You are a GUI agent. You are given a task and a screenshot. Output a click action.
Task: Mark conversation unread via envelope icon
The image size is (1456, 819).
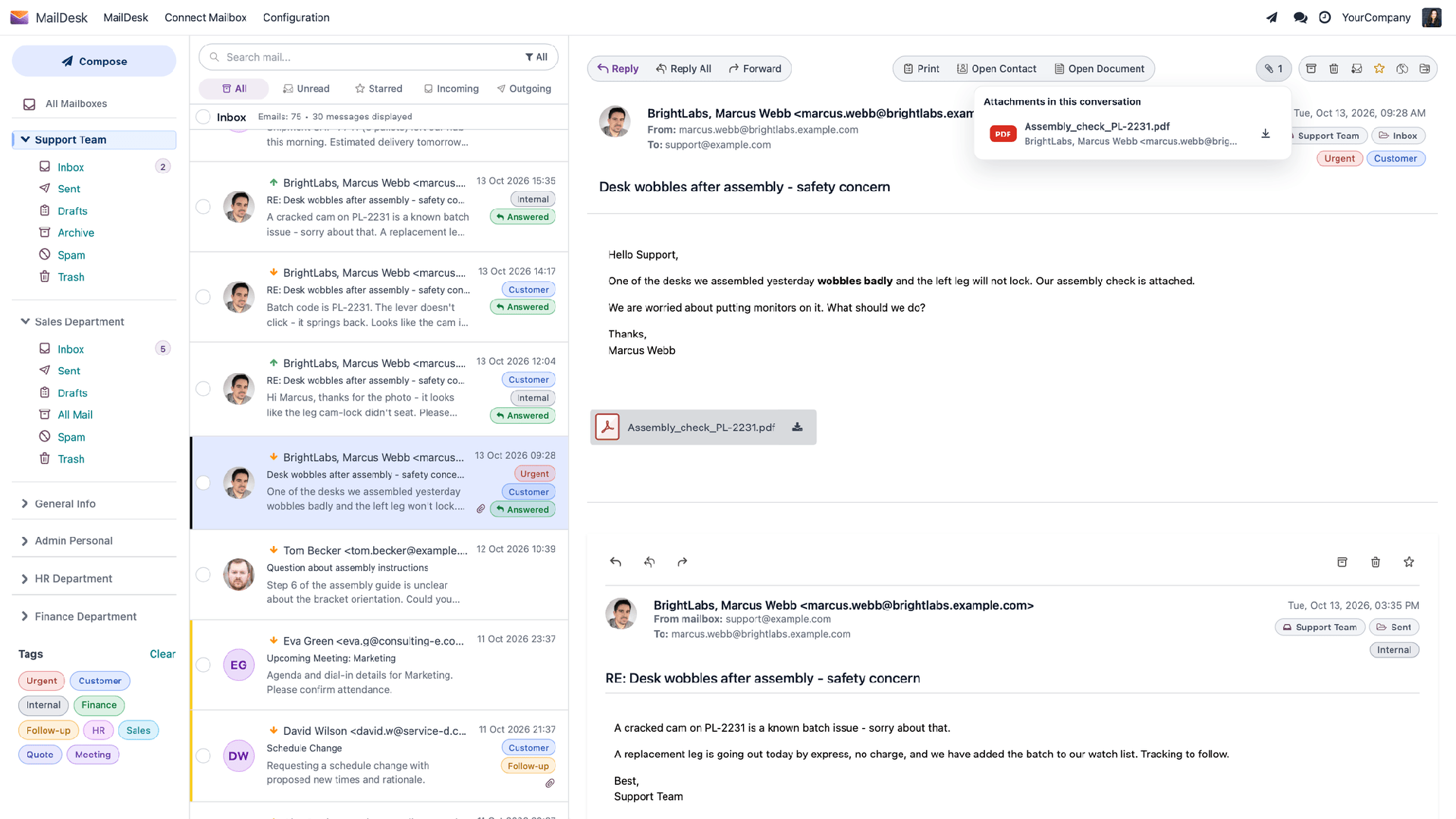pos(1357,68)
